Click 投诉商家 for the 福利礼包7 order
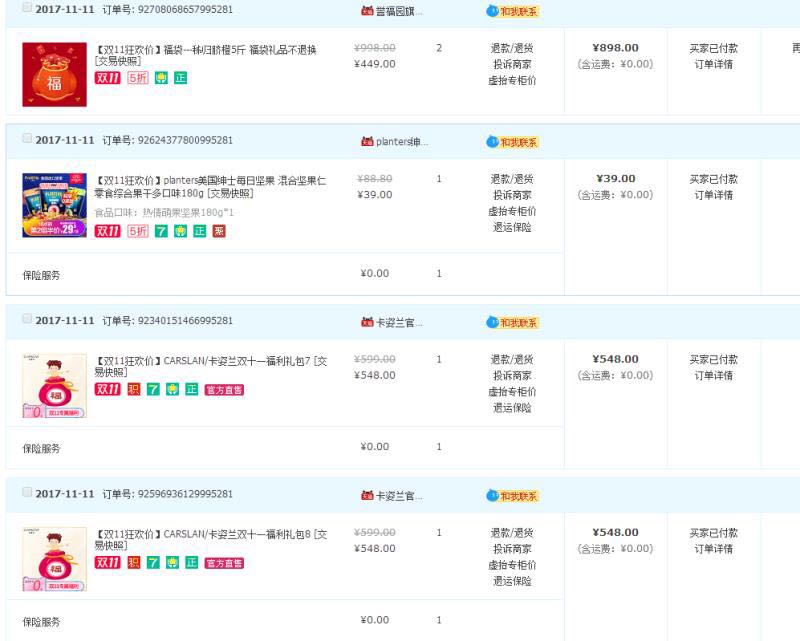This screenshot has height=641, width=800. pos(511,376)
